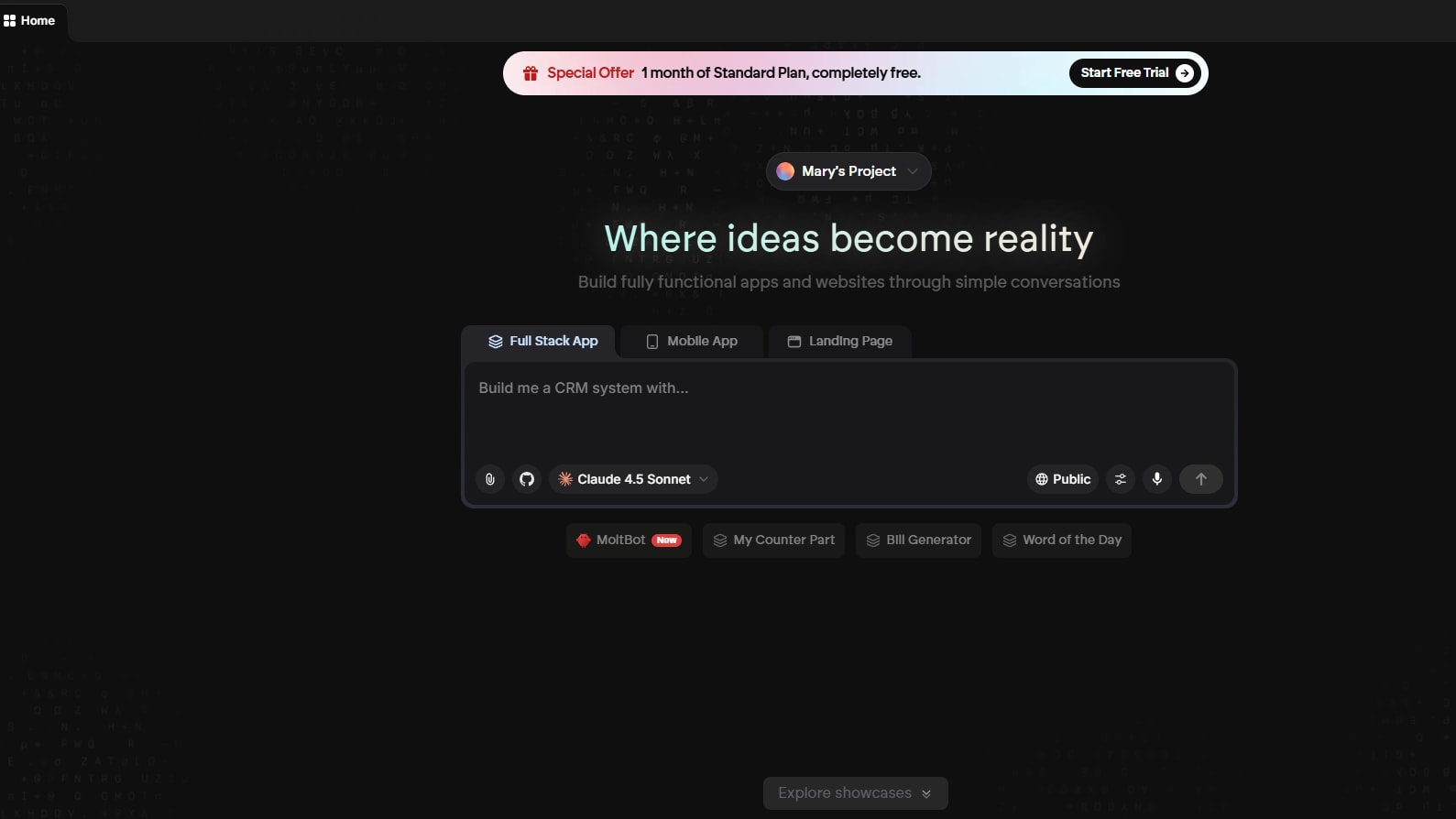Viewport: 1456px width, 819px height.
Task: Expand the Mary's Project selector
Action: (x=848, y=171)
